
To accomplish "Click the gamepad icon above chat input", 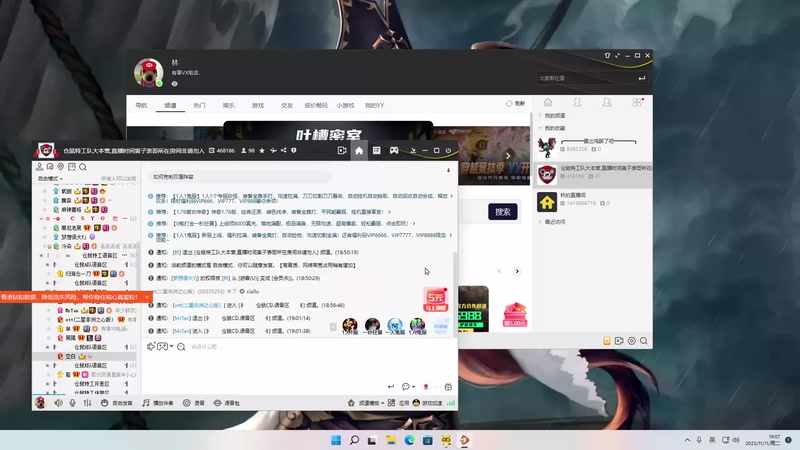I will point(162,346).
